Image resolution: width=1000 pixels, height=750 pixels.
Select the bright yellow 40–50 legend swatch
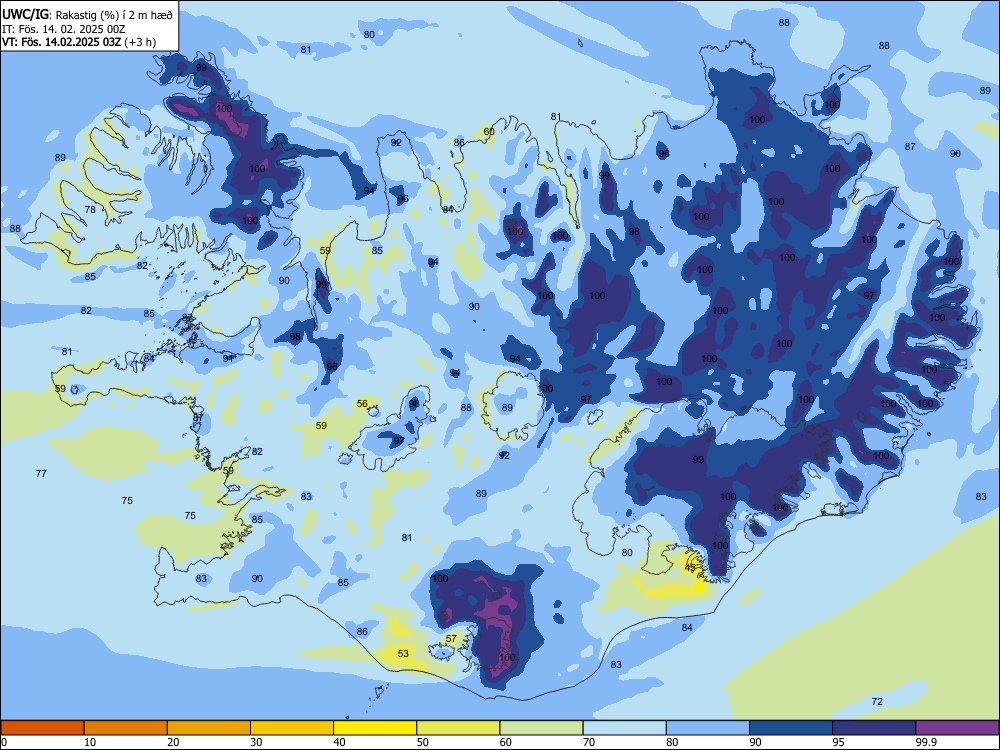pos(375,728)
